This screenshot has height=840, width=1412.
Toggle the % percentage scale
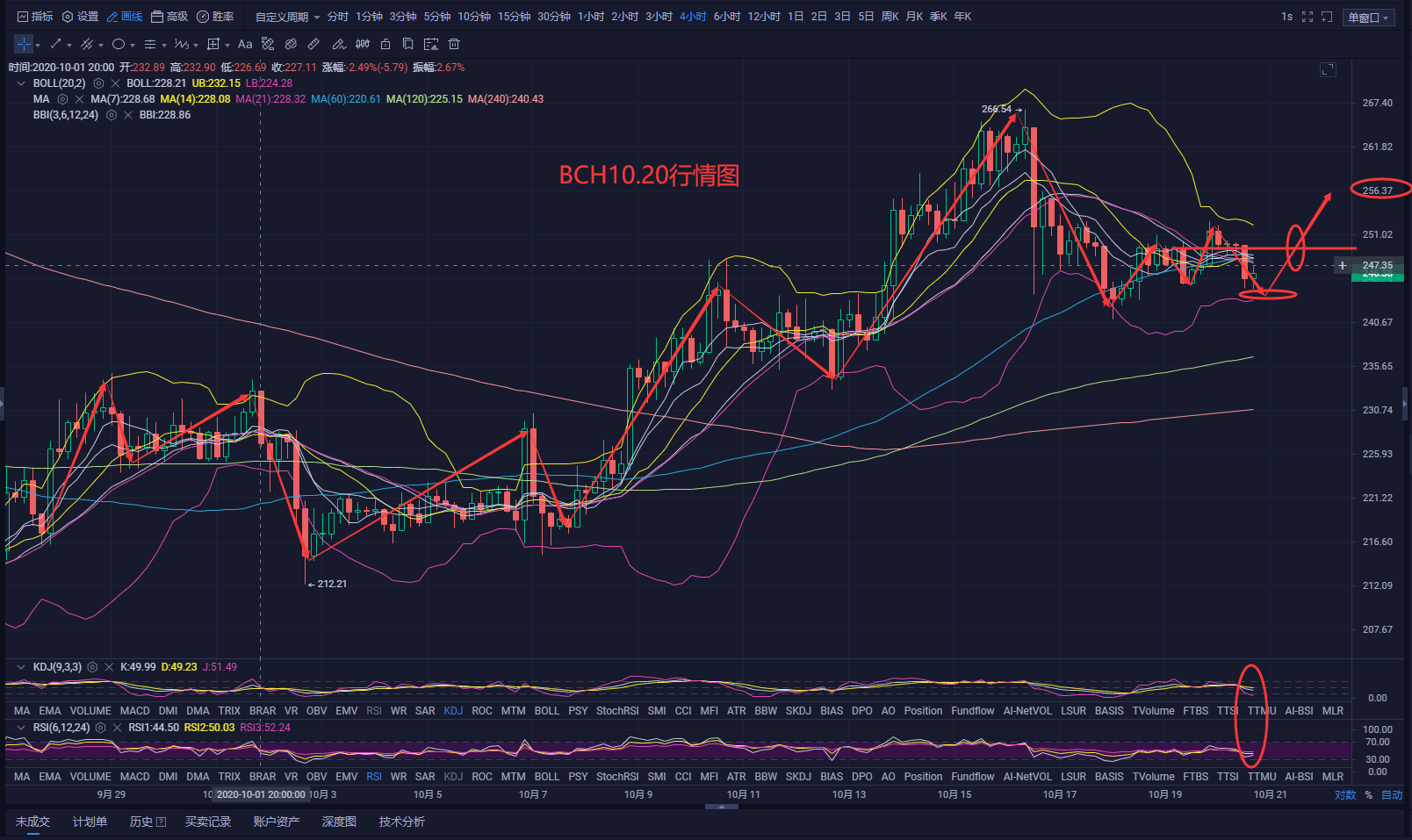click(x=1368, y=795)
